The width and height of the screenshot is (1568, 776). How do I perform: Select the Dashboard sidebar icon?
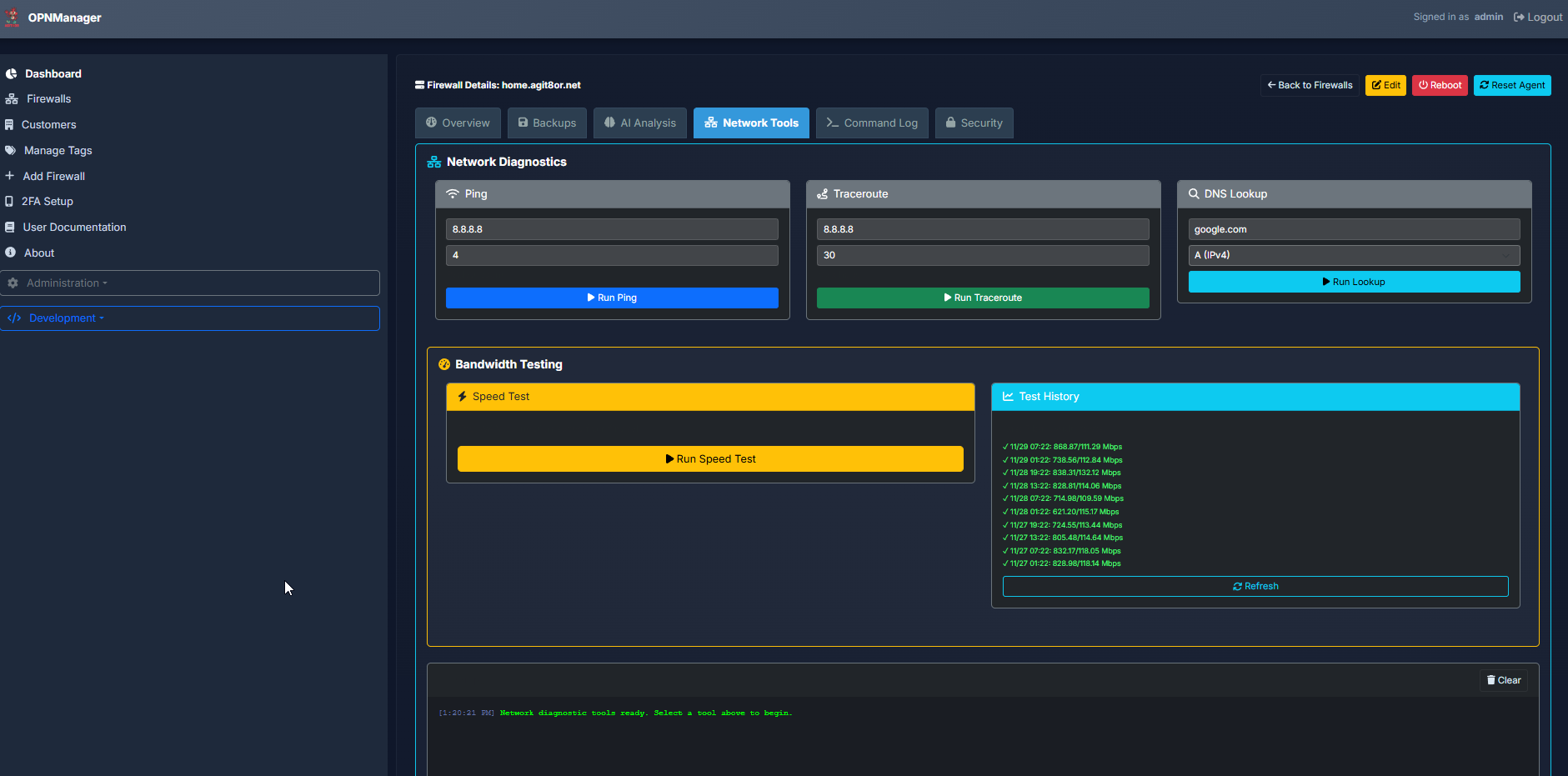click(x=11, y=73)
